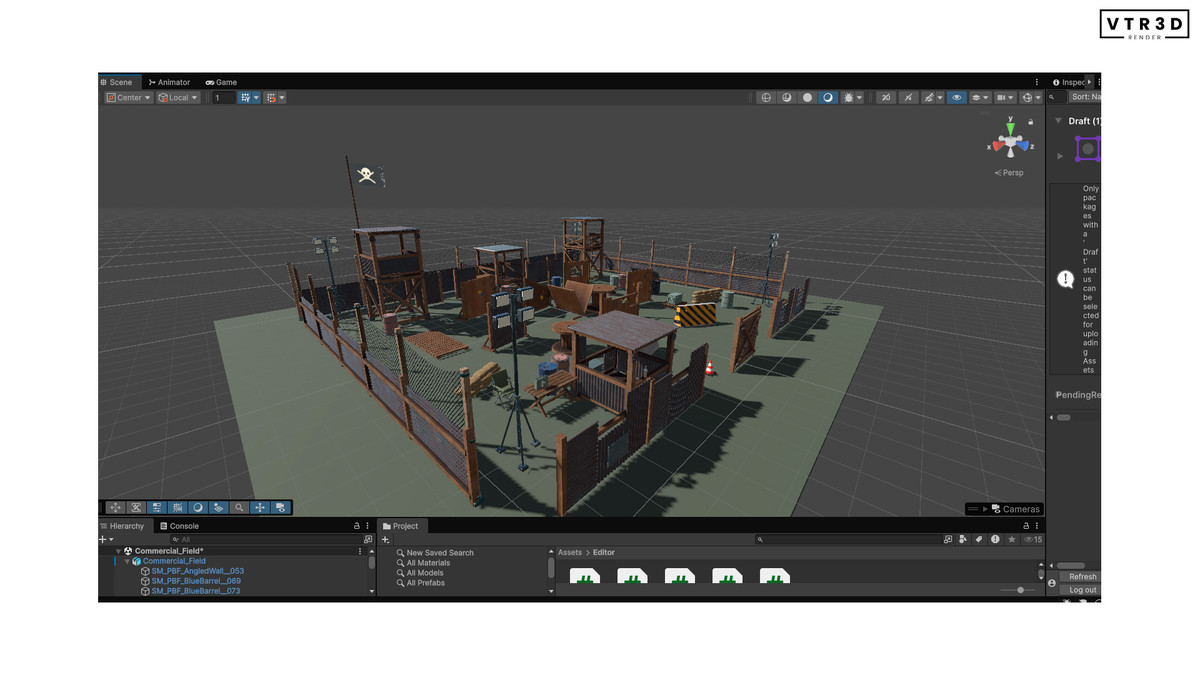Adjust the Project icon size slider
Viewport: 1200px width, 675px height.
tap(1019, 590)
